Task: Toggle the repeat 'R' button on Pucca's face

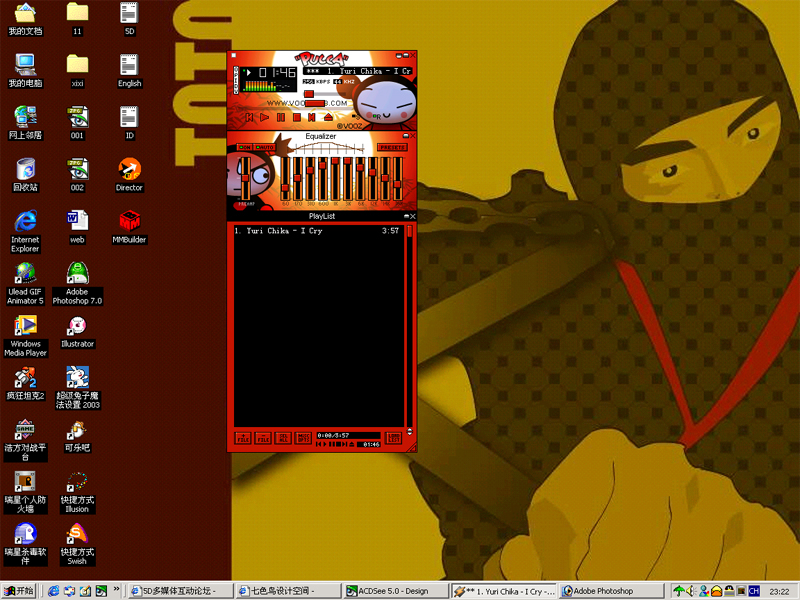Action: pos(377,117)
